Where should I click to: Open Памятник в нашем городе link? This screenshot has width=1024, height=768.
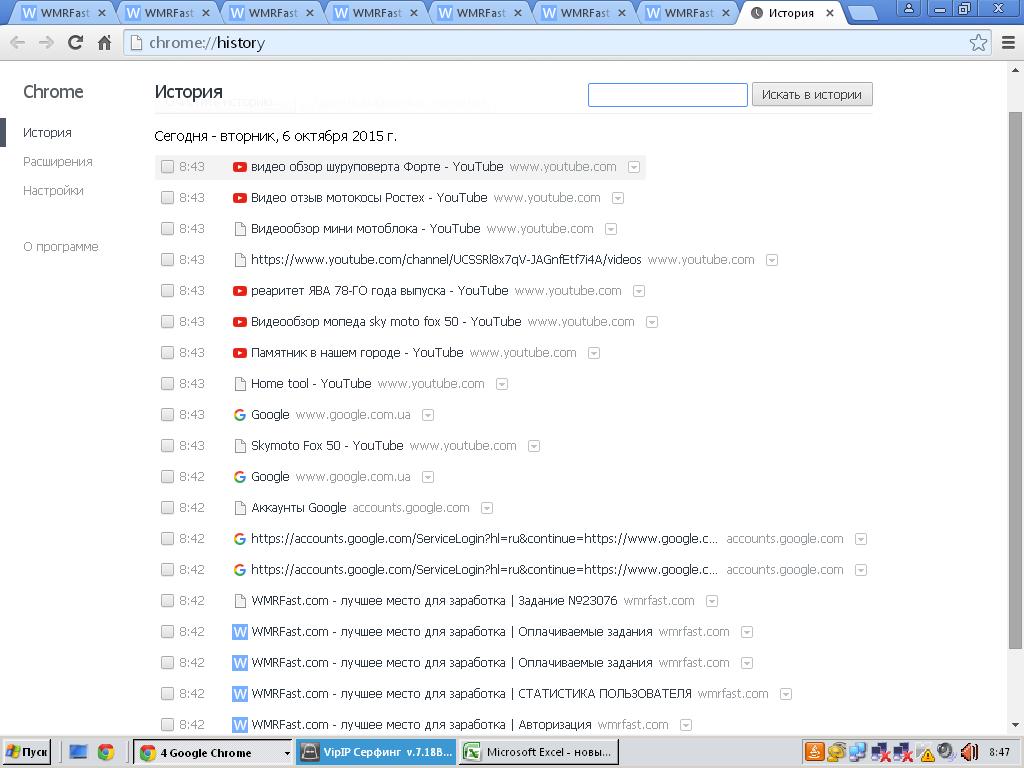(x=357, y=353)
